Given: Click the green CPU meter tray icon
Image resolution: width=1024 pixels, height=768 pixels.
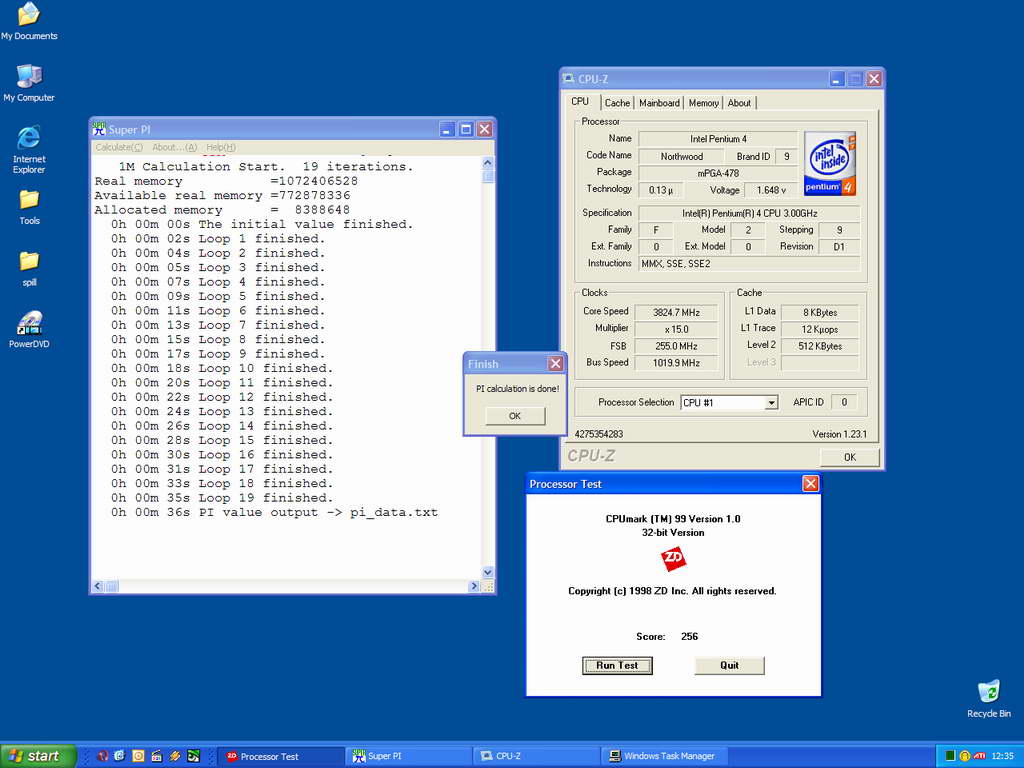Looking at the screenshot, I should pyautogui.click(x=950, y=756).
